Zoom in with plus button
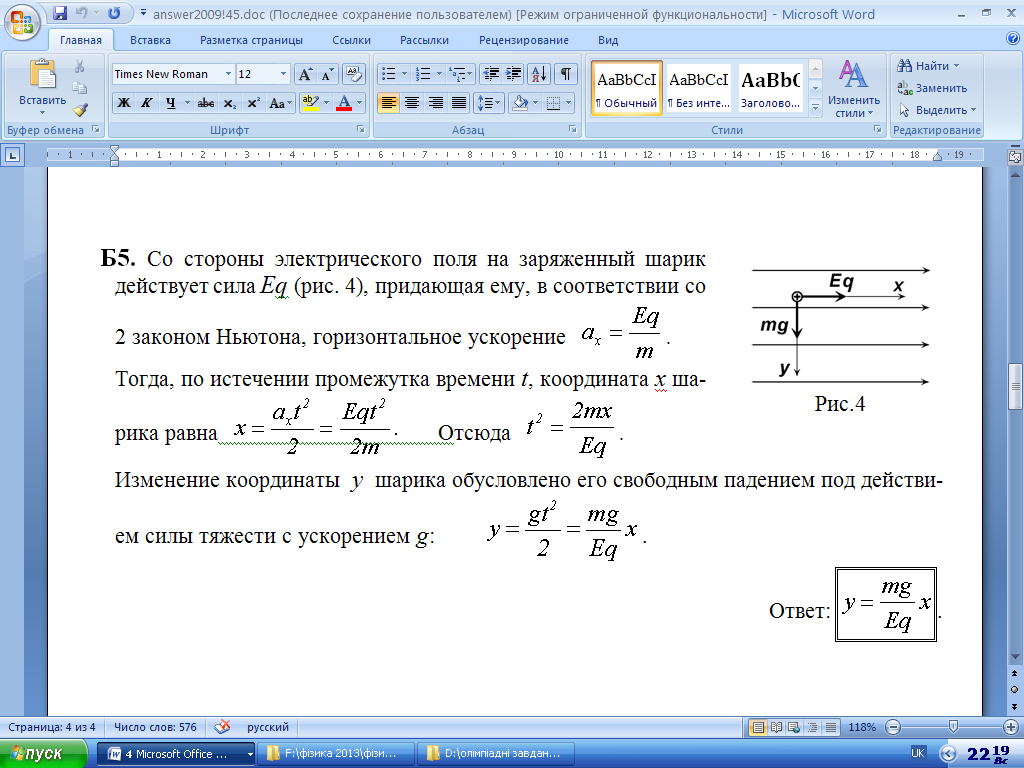Screen dimensions: 1024x768 1010,727
